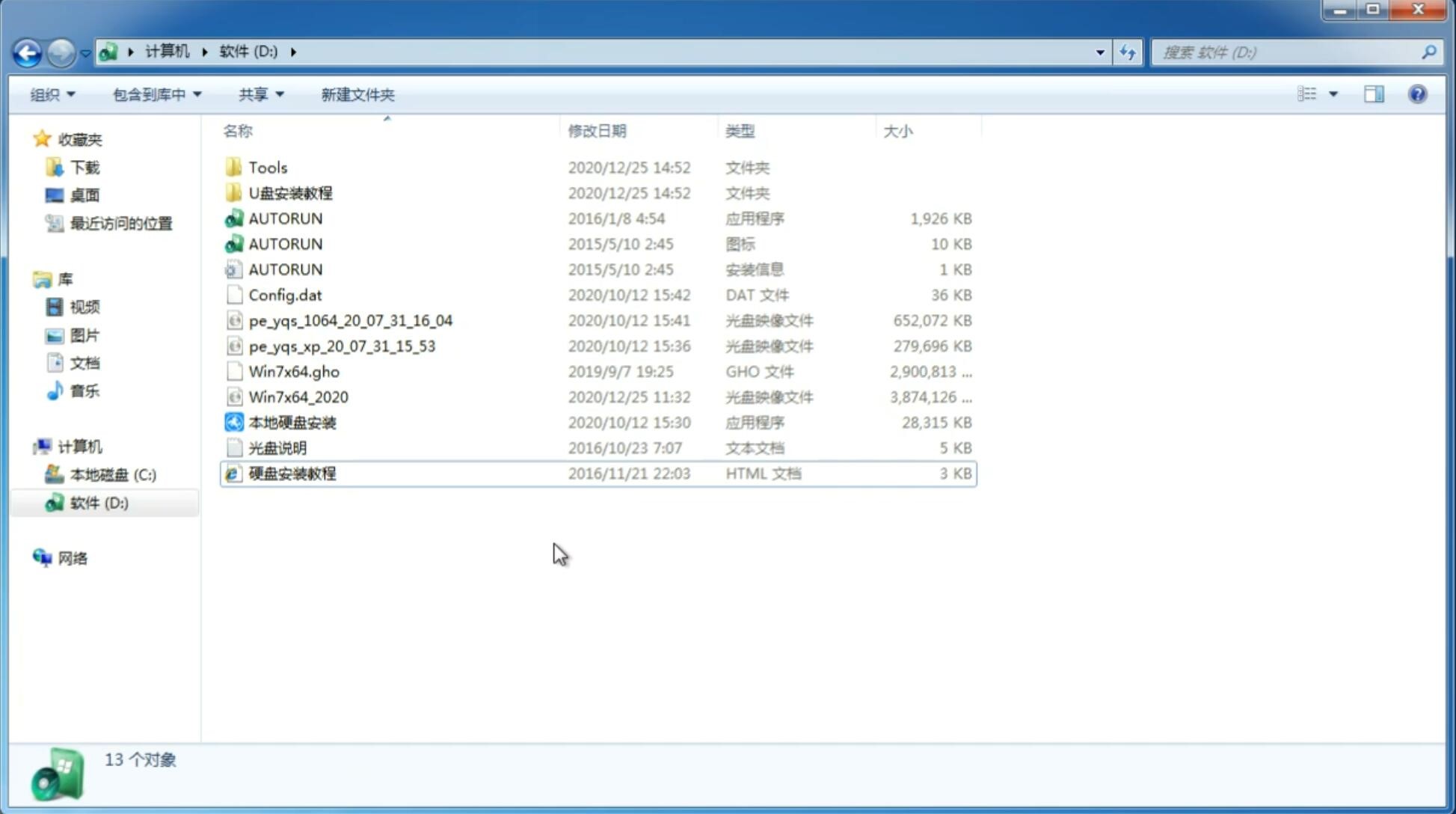
Task: Click 包含到库中 dropdown
Action: point(156,94)
